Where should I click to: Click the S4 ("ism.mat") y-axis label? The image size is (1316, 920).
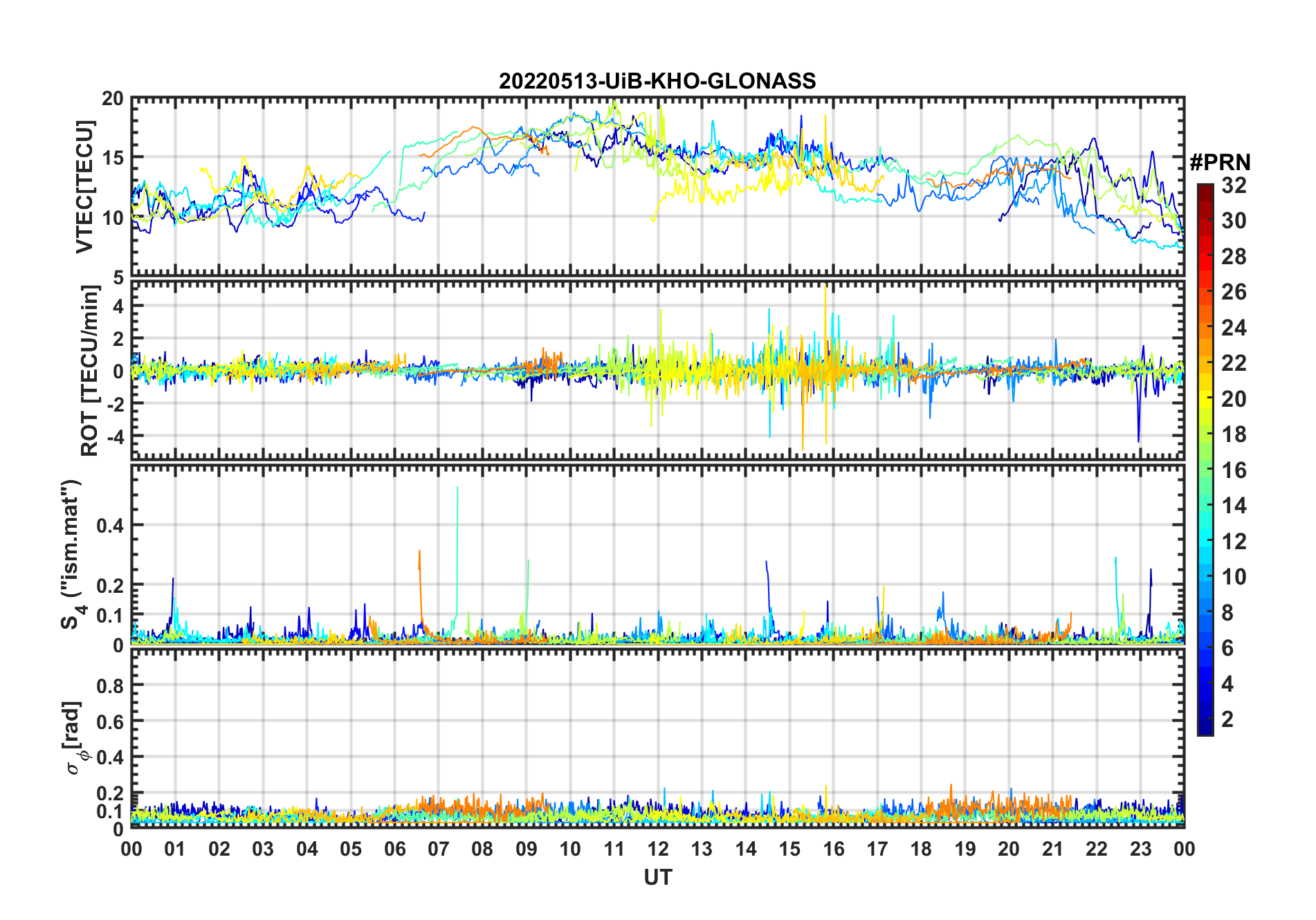click(72, 554)
